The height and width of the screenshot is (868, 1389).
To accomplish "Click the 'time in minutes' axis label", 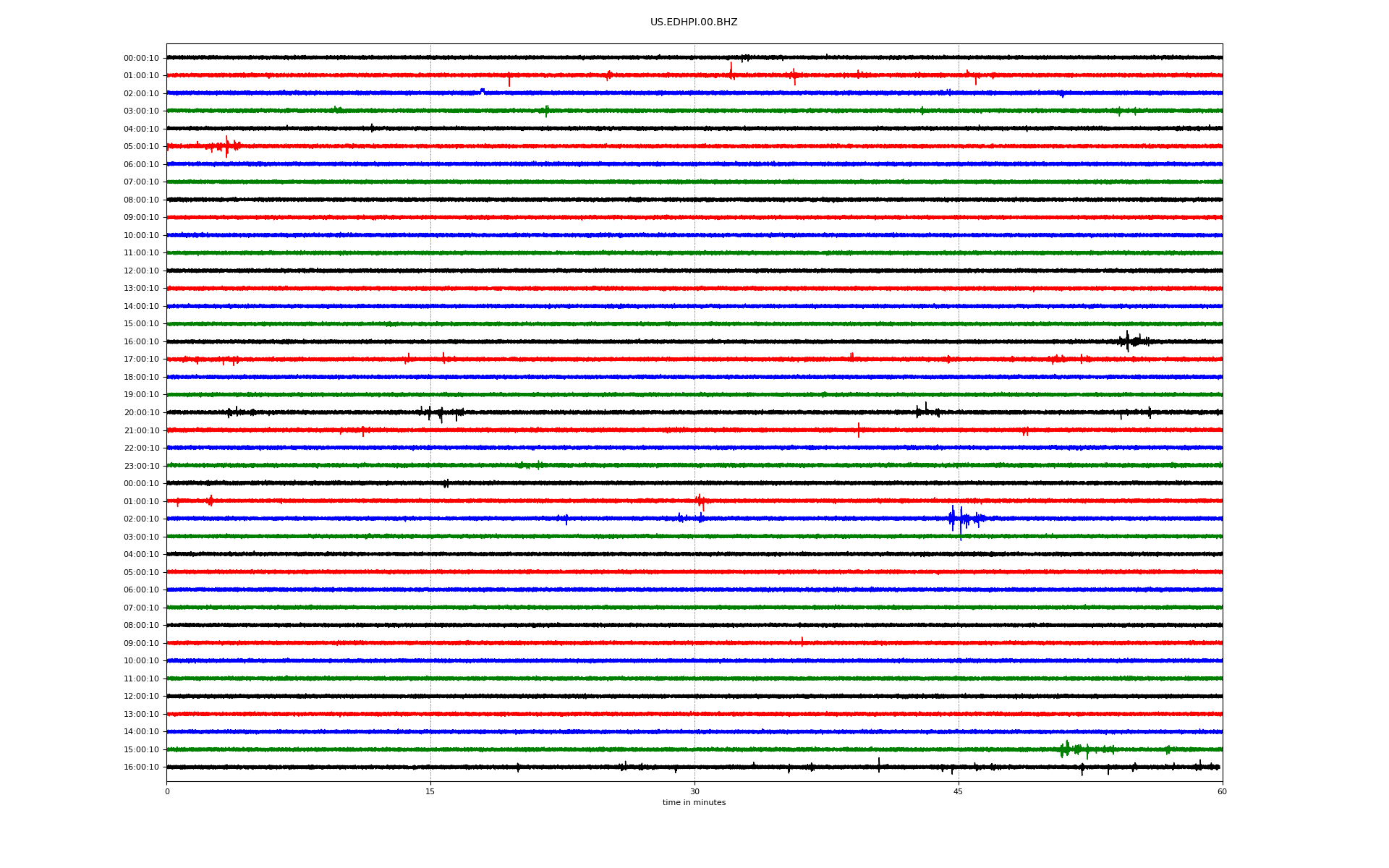I will [693, 803].
